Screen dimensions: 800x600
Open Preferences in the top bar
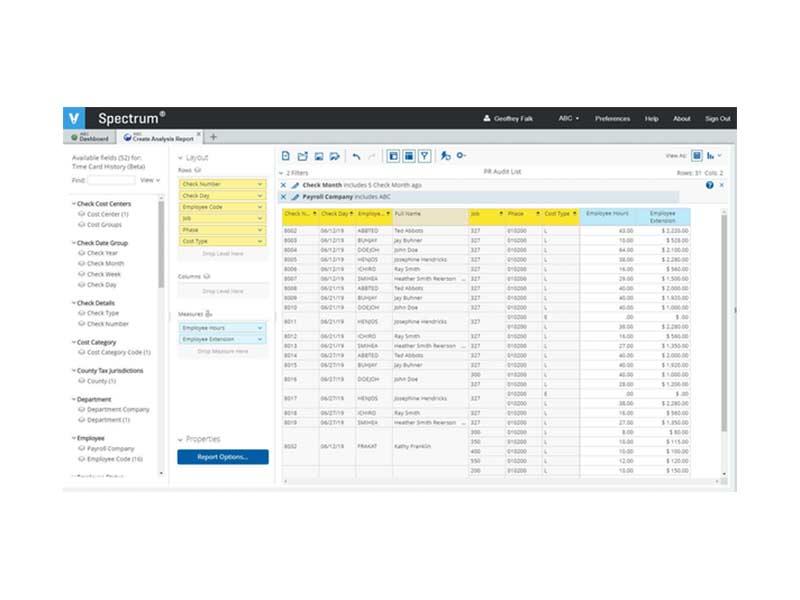(x=612, y=118)
